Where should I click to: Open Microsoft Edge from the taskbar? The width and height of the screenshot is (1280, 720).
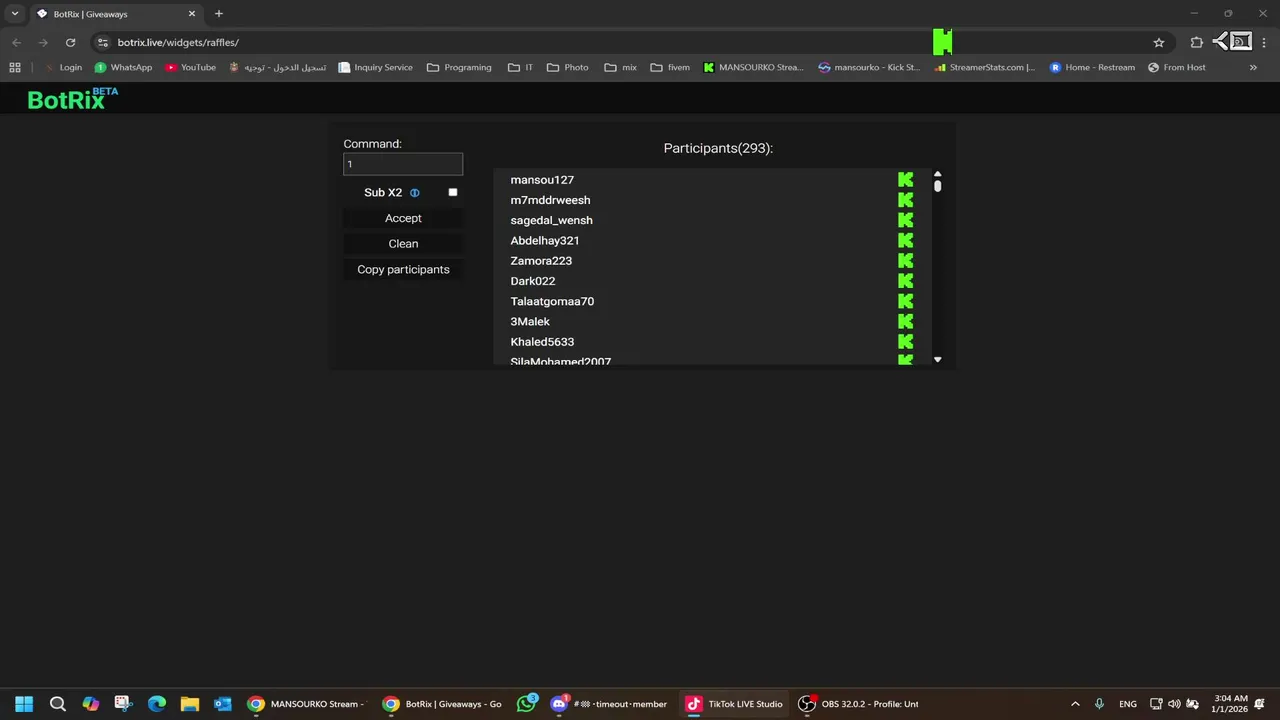157,704
